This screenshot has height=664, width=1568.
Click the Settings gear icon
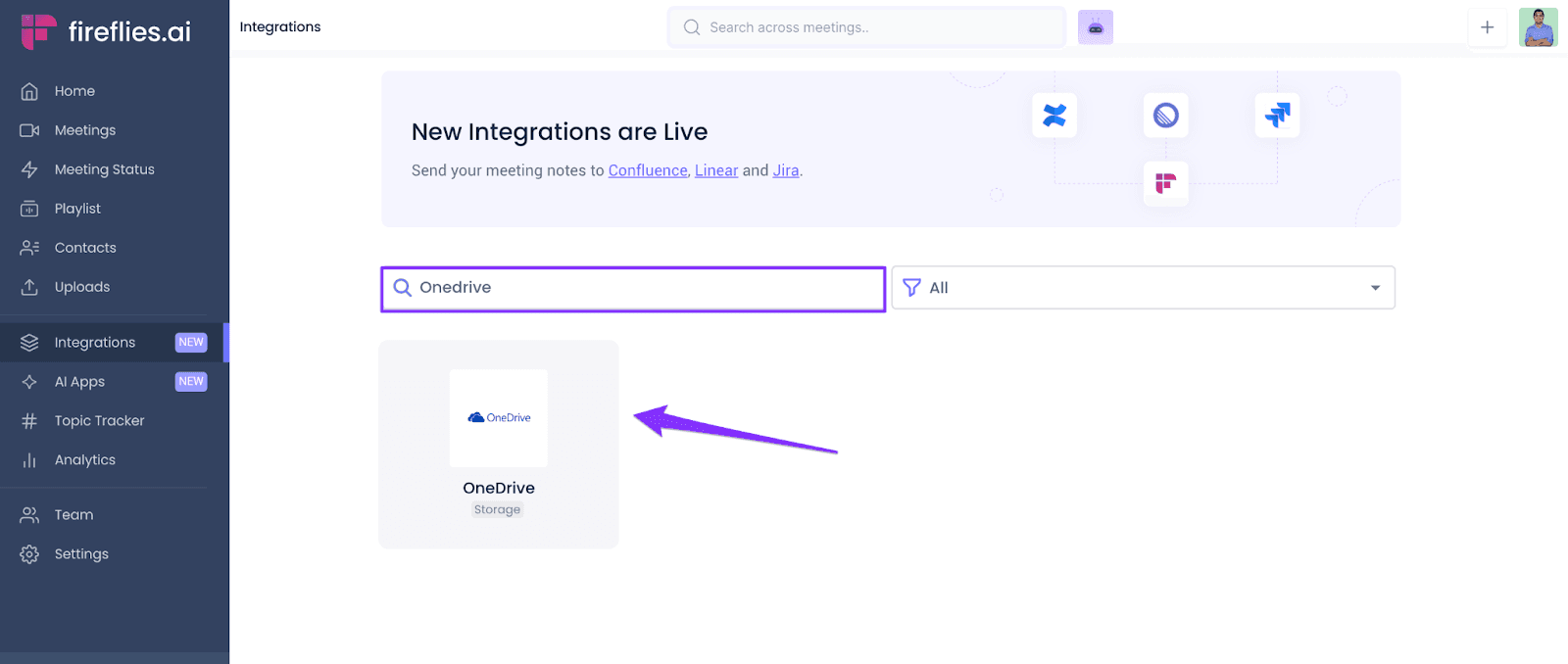click(29, 554)
